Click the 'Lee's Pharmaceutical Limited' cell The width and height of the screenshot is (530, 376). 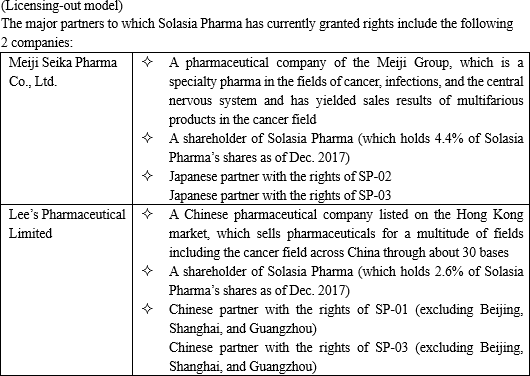click(x=67, y=290)
